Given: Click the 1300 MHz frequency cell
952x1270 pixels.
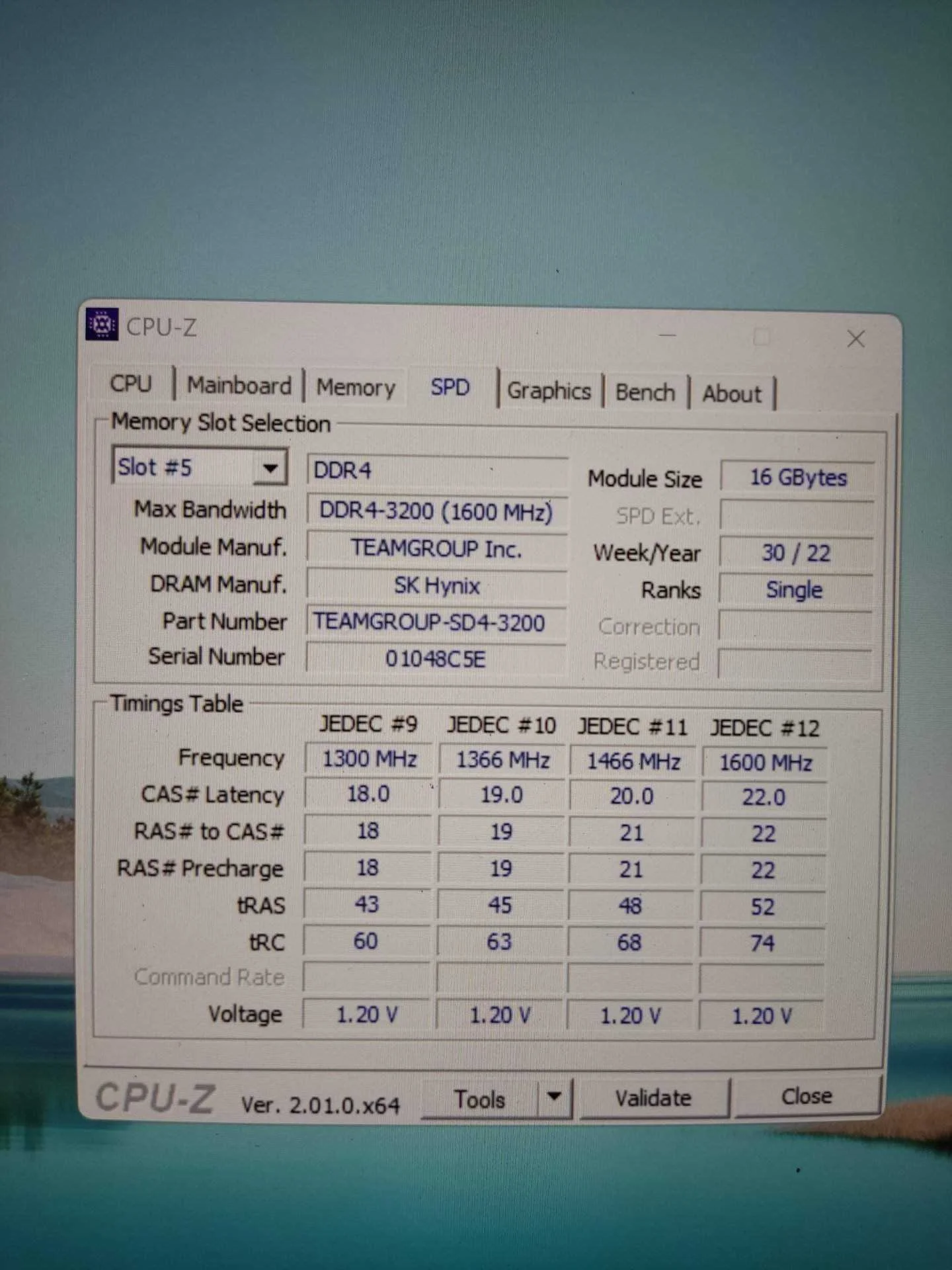Looking at the screenshot, I should click(x=369, y=759).
